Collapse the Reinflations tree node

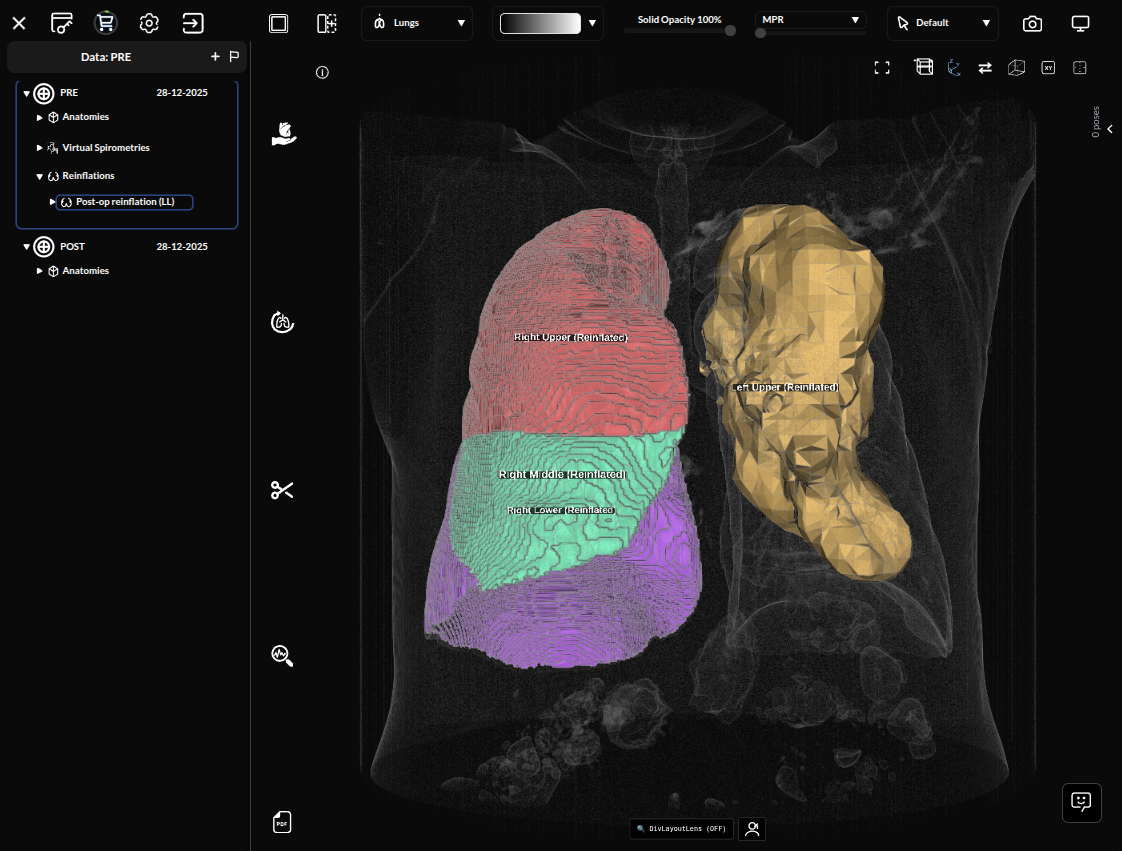40,176
